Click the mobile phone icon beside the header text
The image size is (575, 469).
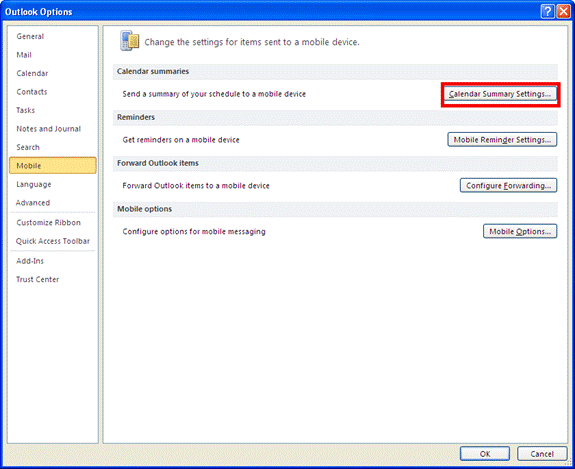point(129,41)
